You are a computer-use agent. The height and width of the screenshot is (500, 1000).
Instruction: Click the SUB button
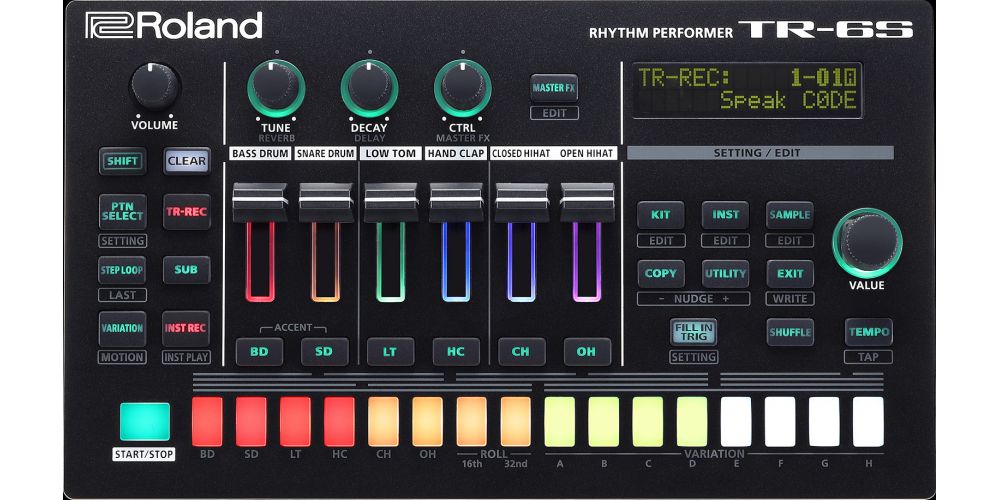(186, 270)
